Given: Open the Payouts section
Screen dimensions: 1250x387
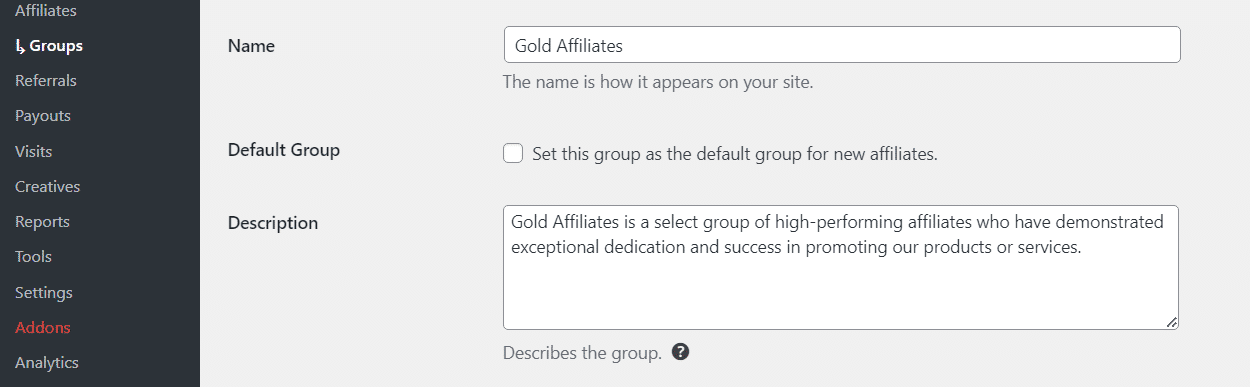Looking at the screenshot, I should pos(43,116).
